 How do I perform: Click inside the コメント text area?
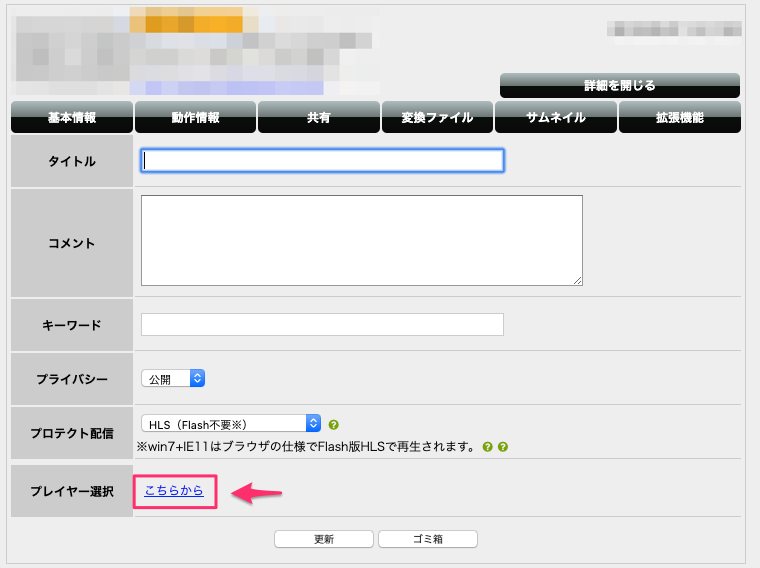361,240
